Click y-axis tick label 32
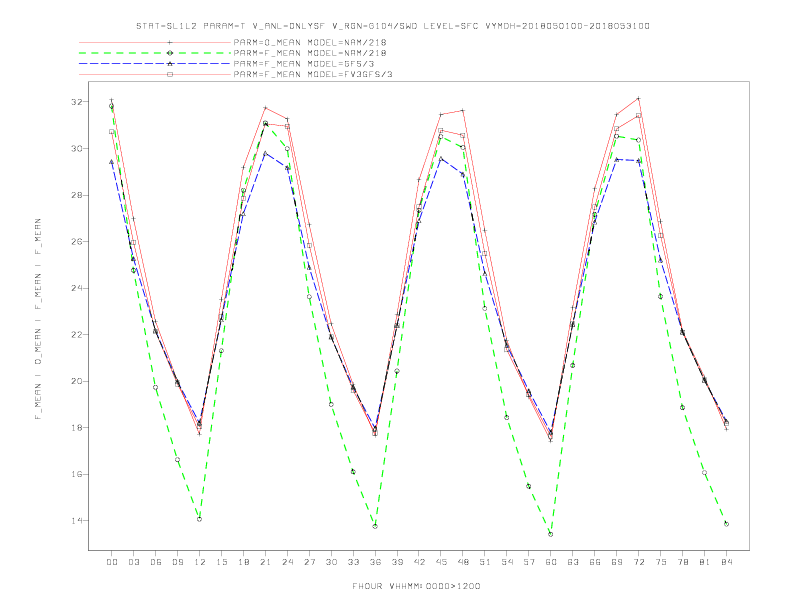 76,102
